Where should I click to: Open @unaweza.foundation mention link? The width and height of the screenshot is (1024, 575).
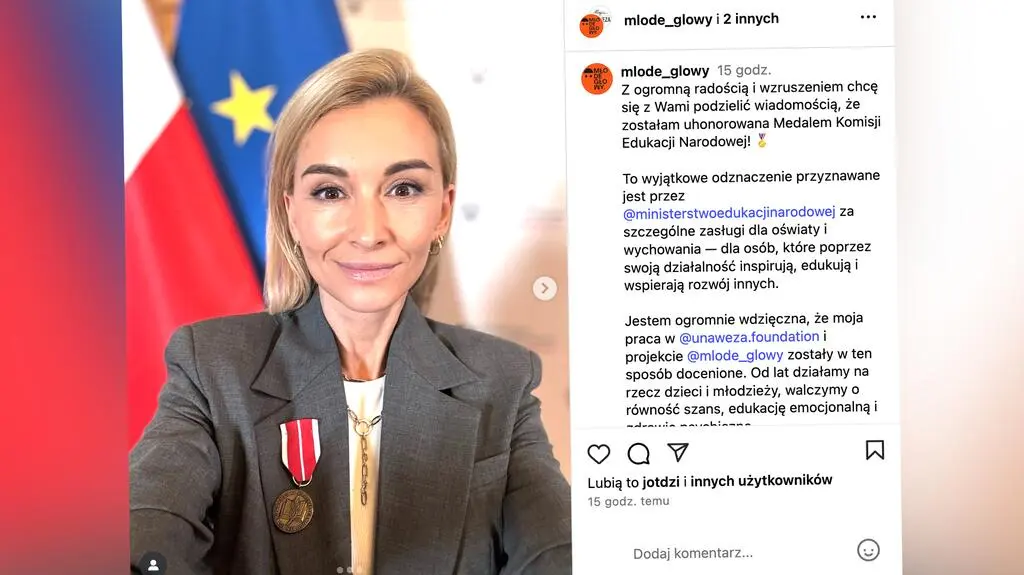pos(749,337)
